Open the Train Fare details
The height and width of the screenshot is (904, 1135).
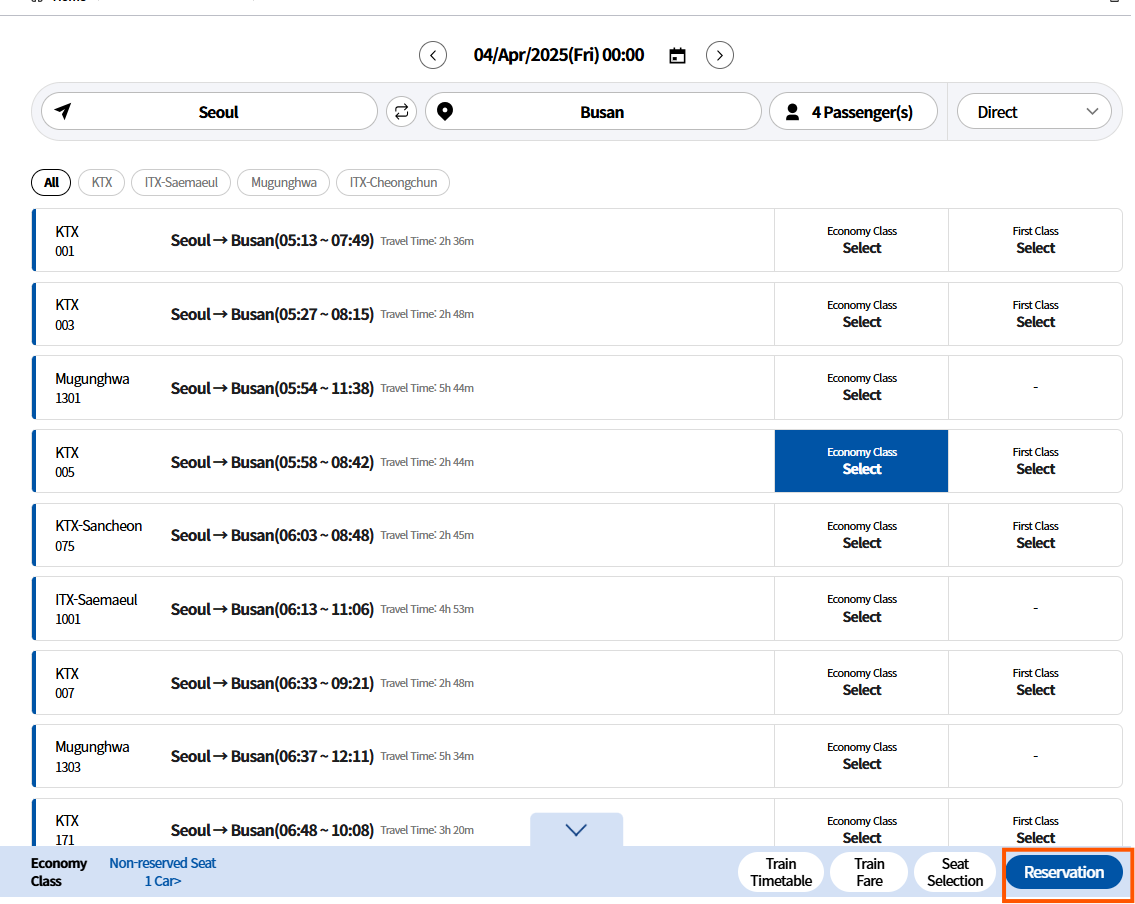(x=869, y=872)
